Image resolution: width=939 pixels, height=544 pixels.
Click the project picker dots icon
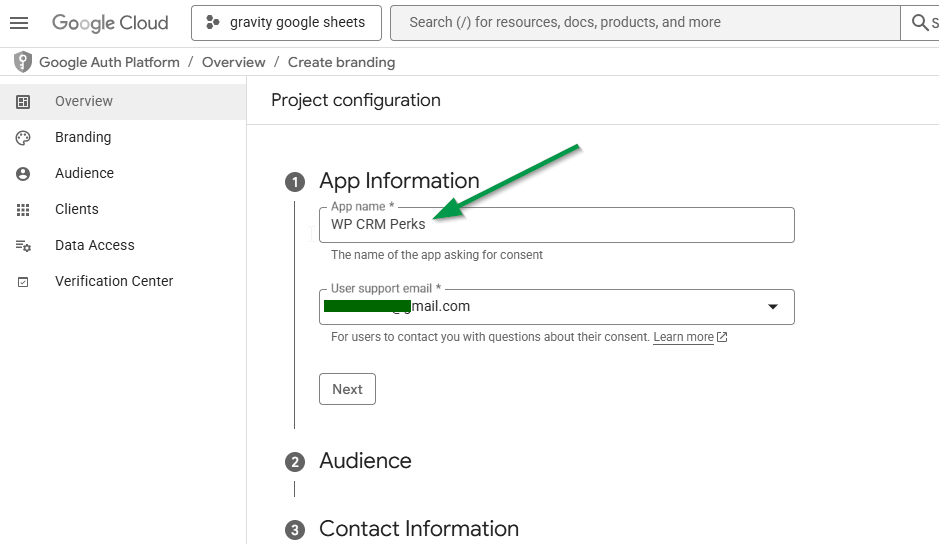tap(213, 23)
